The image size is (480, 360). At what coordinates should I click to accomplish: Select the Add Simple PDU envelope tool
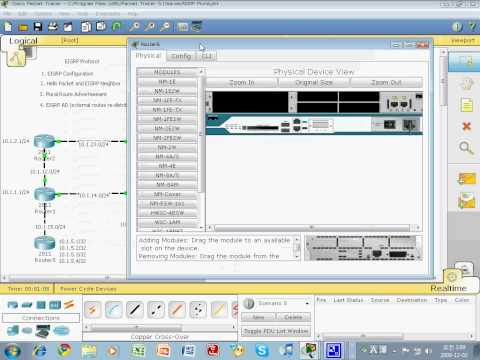click(467, 179)
